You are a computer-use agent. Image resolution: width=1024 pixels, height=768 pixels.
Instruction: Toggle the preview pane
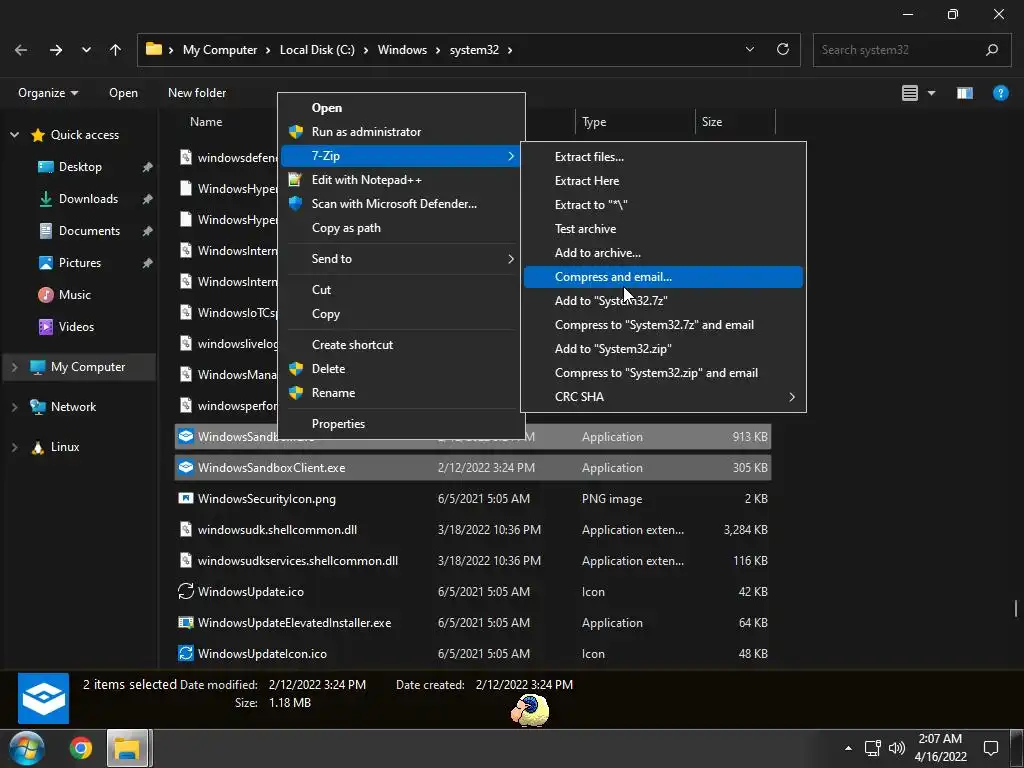(x=965, y=93)
